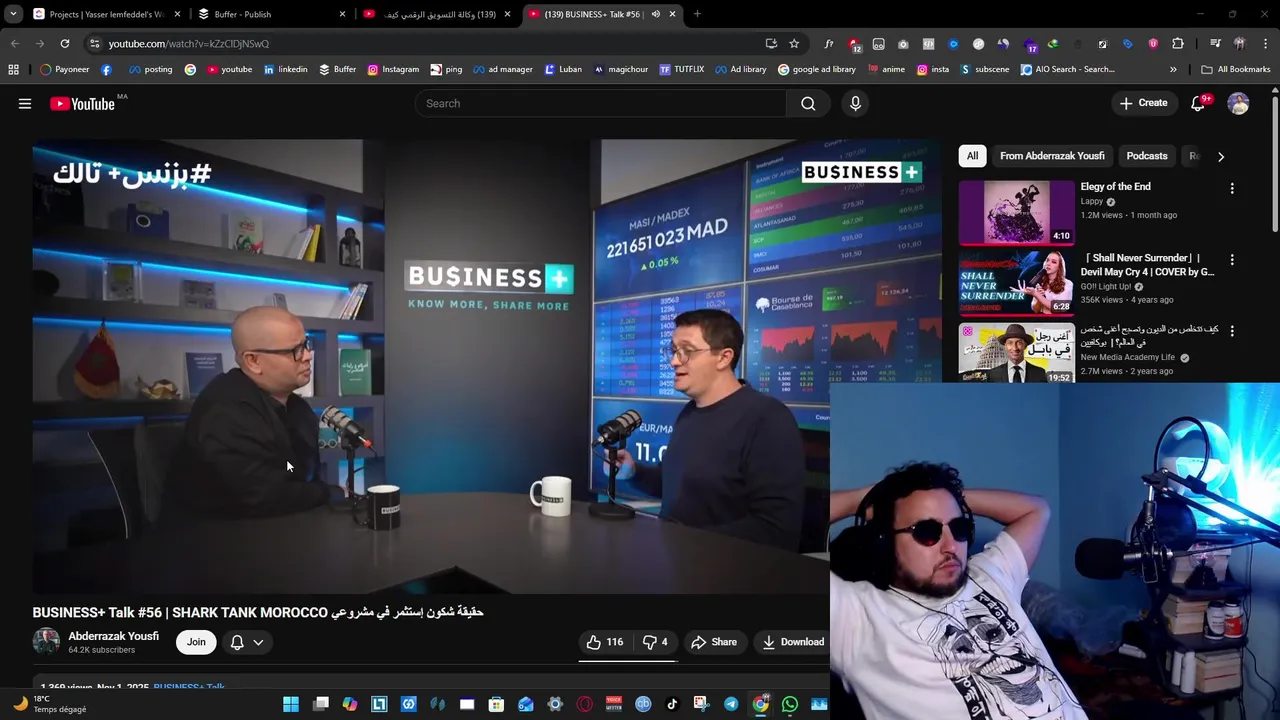Viewport: 1280px width, 720px height.
Task: Open the Ad library bookmark
Action: (739, 69)
